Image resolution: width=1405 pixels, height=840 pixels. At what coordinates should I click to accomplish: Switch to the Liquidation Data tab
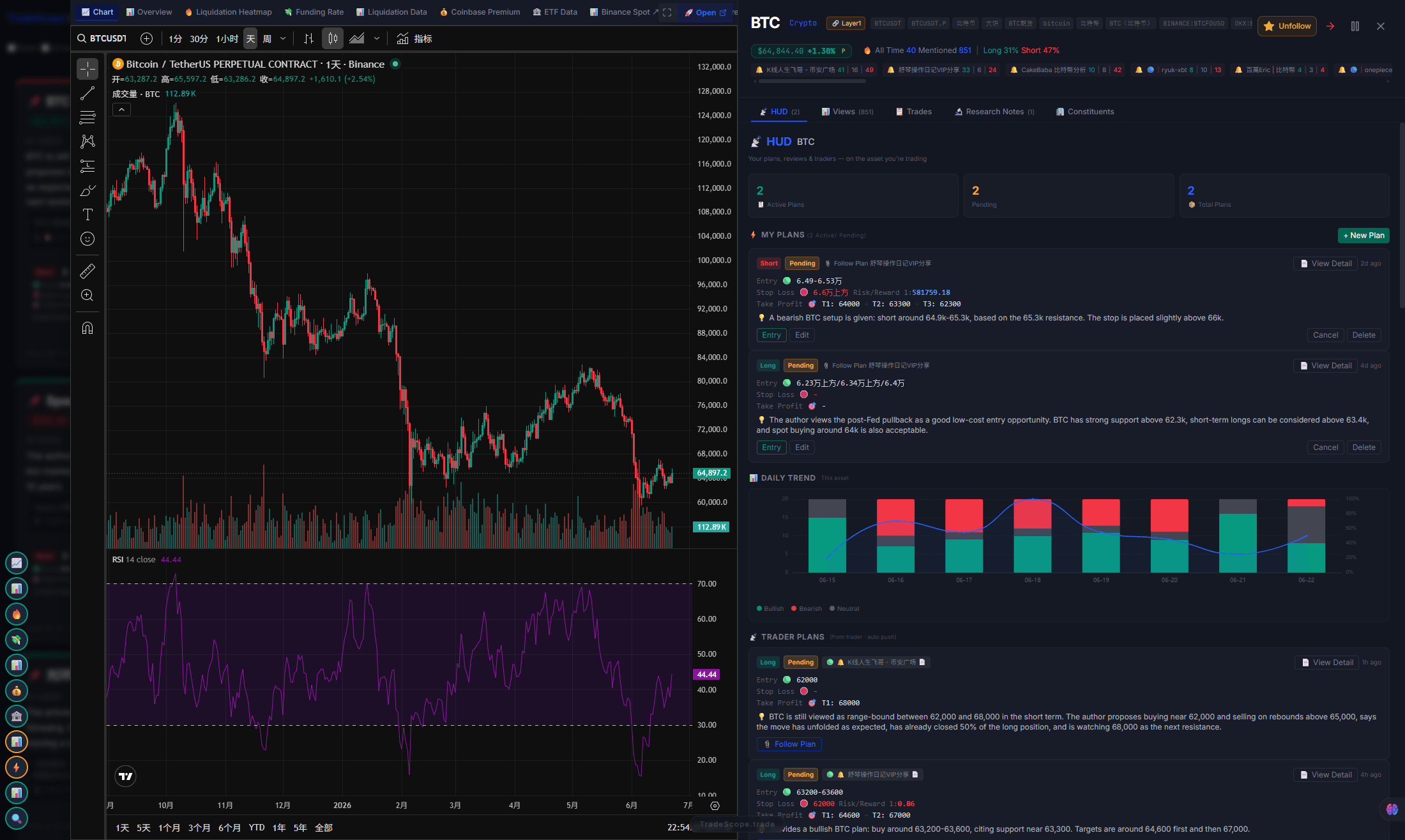(391, 12)
